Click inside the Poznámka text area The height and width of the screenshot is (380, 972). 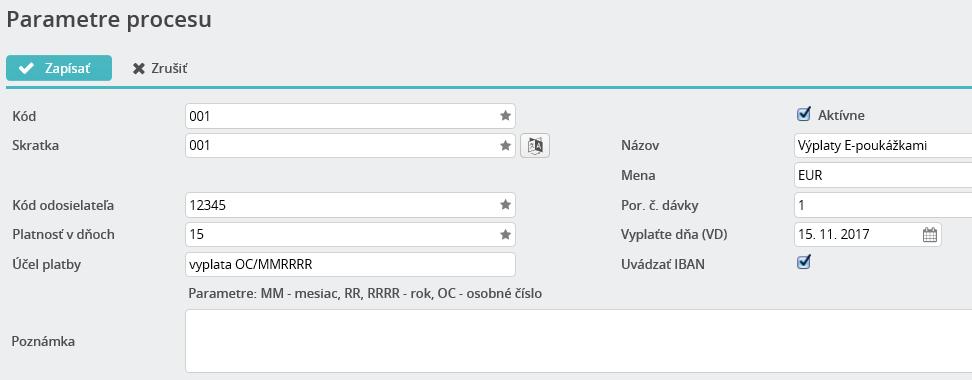578,341
